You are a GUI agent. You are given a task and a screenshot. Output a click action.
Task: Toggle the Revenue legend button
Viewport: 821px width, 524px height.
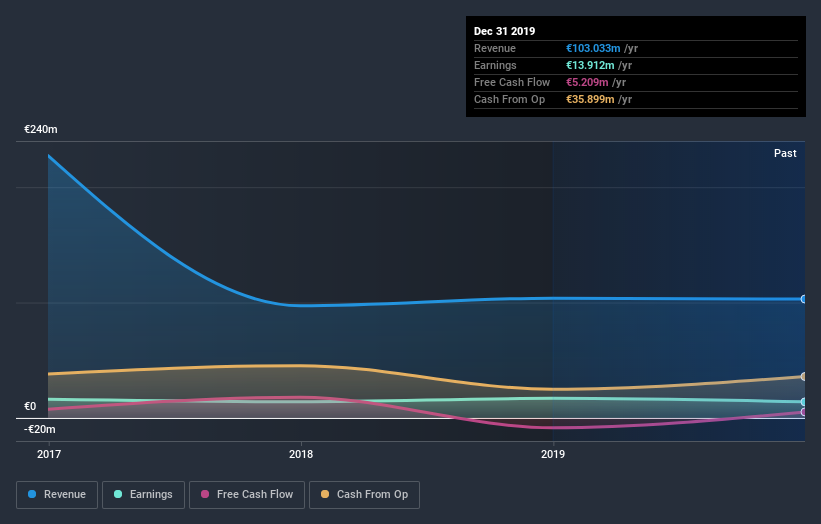tap(57, 495)
